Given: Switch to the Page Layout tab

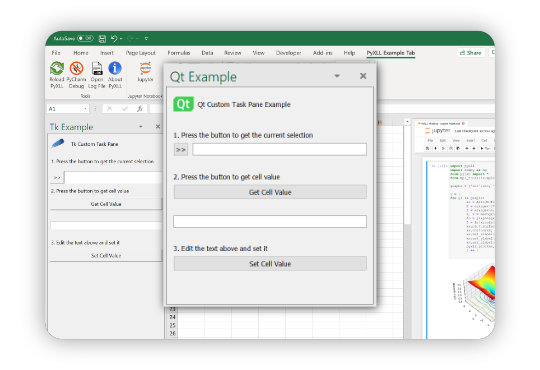Looking at the screenshot, I should (x=141, y=53).
